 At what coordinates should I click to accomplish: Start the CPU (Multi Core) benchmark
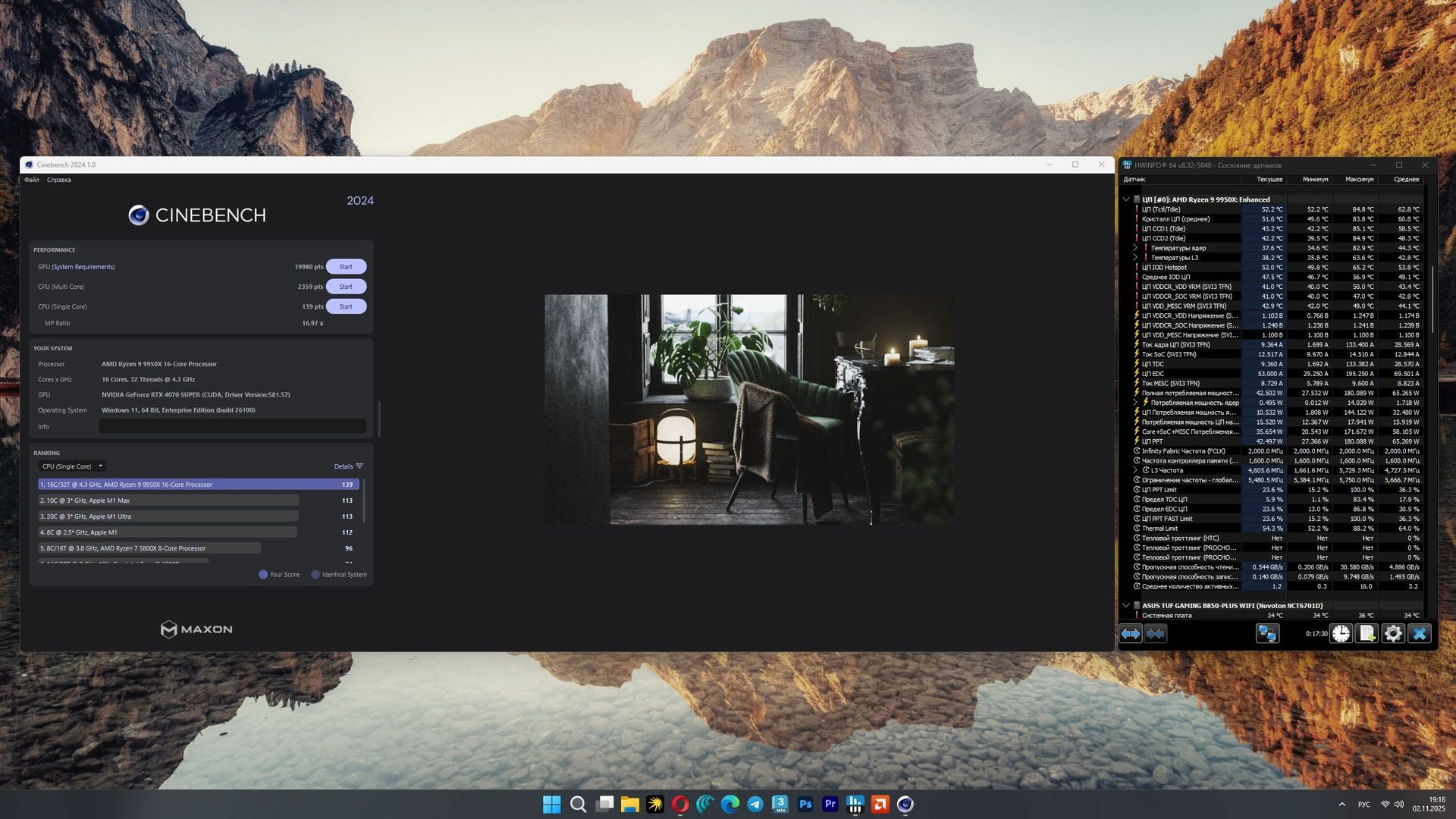coord(346,287)
